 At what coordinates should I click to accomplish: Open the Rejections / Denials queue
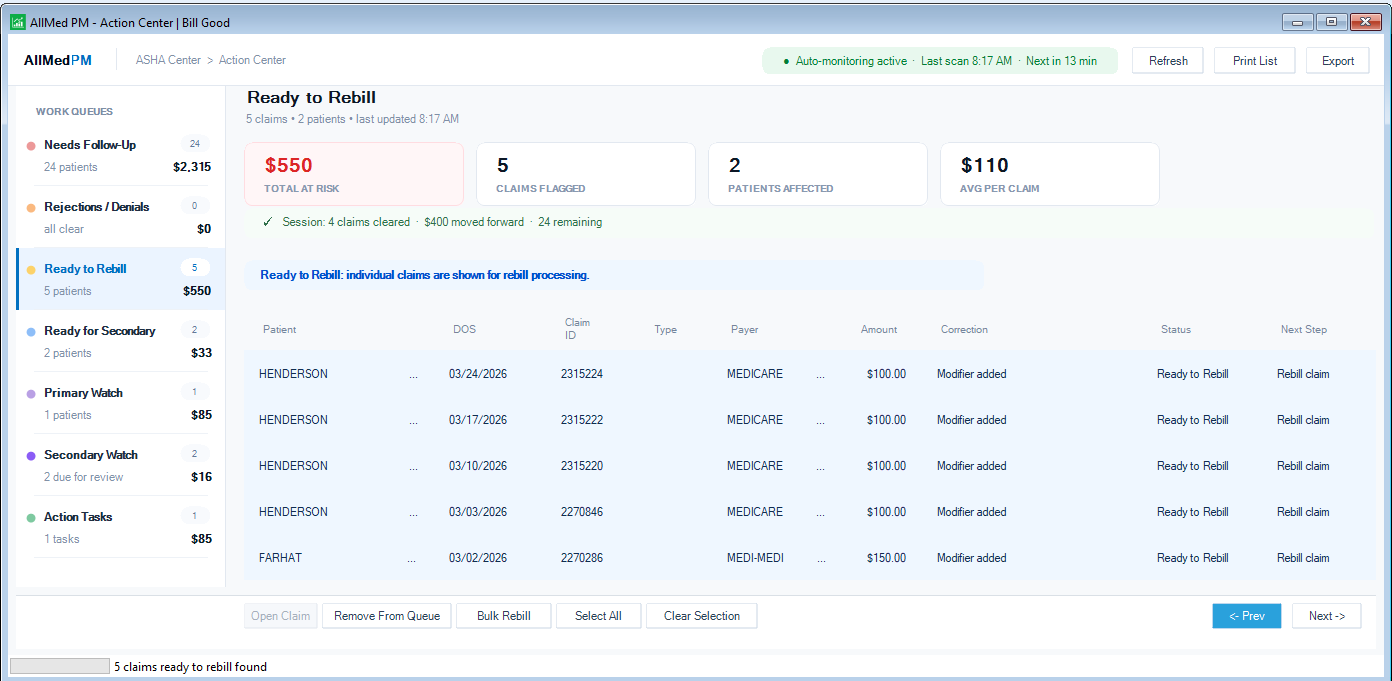(x=120, y=217)
